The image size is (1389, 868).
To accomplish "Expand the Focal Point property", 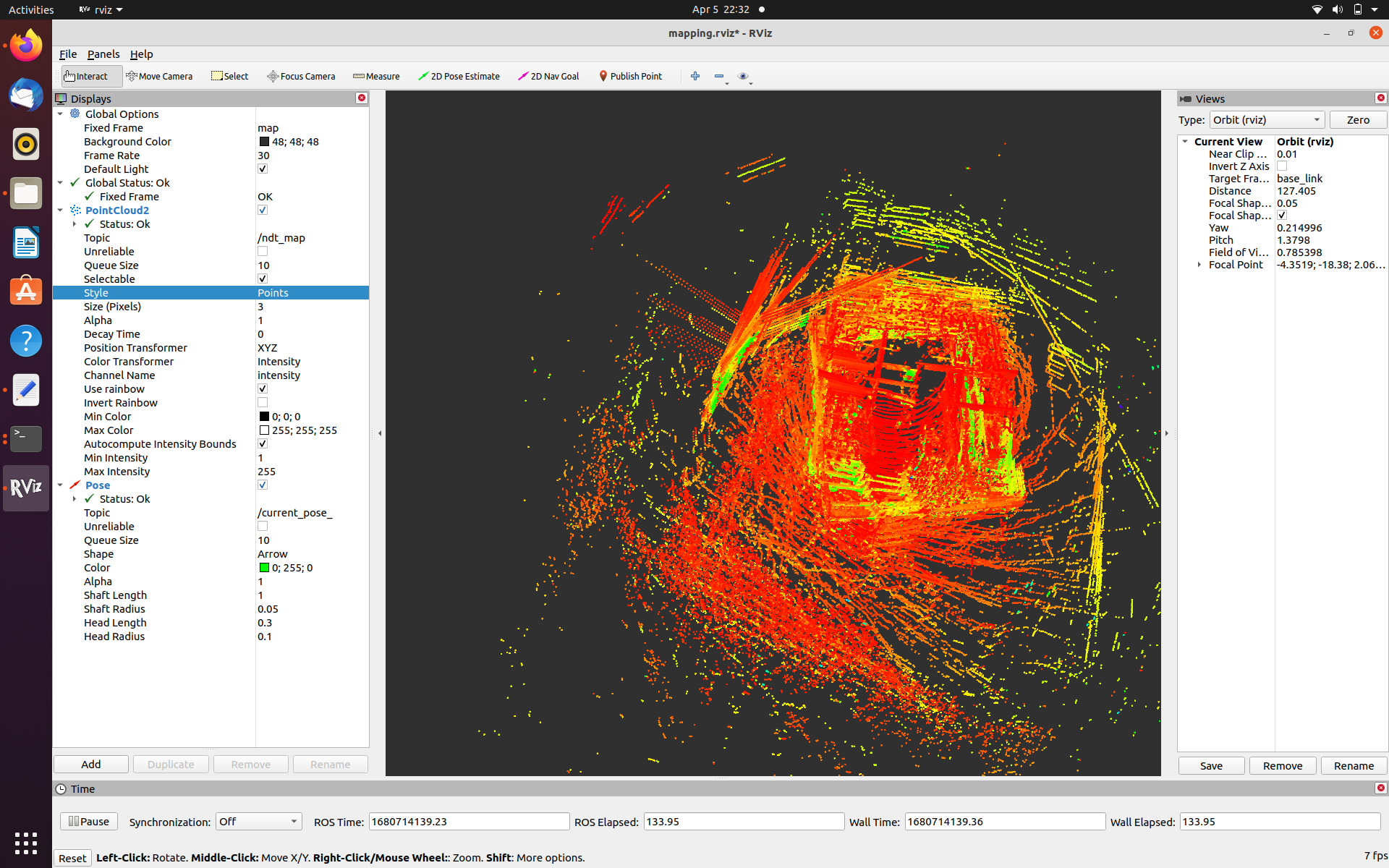I will tap(1198, 265).
